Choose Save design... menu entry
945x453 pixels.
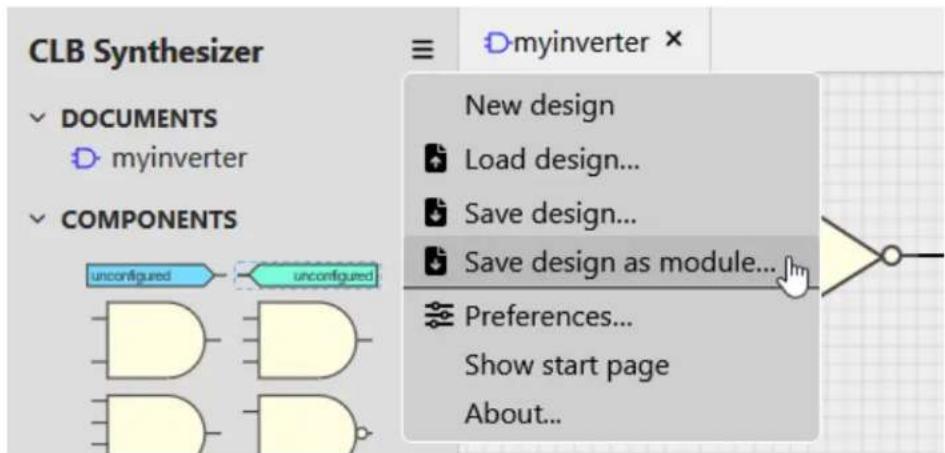(611, 213)
